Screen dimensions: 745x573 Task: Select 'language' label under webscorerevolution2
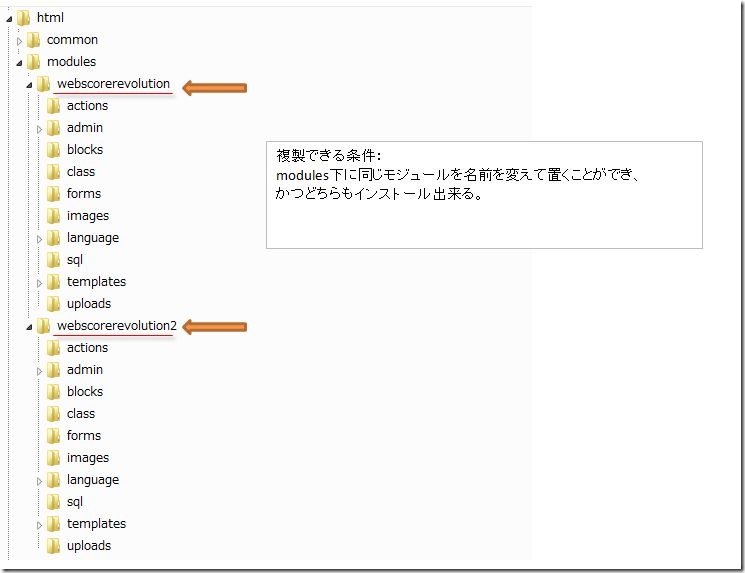tap(93, 480)
